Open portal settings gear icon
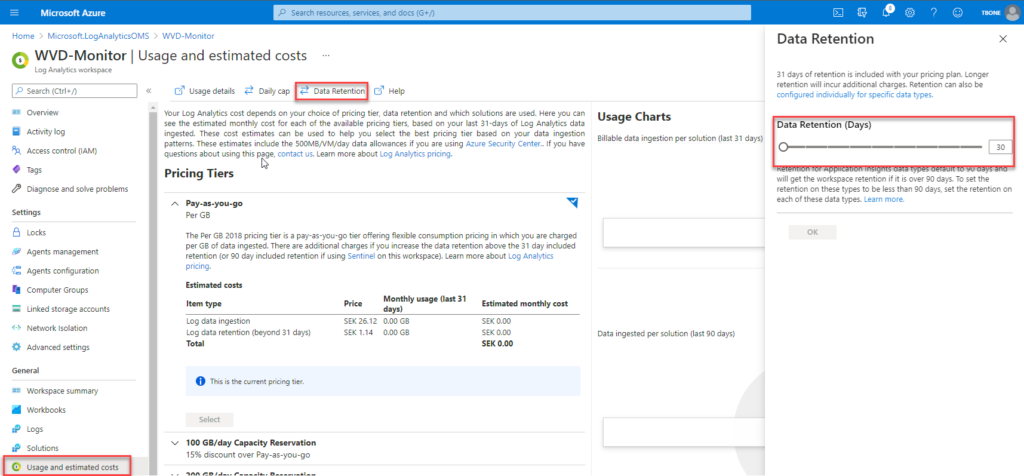Image resolution: width=1024 pixels, height=476 pixels. [910, 12]
